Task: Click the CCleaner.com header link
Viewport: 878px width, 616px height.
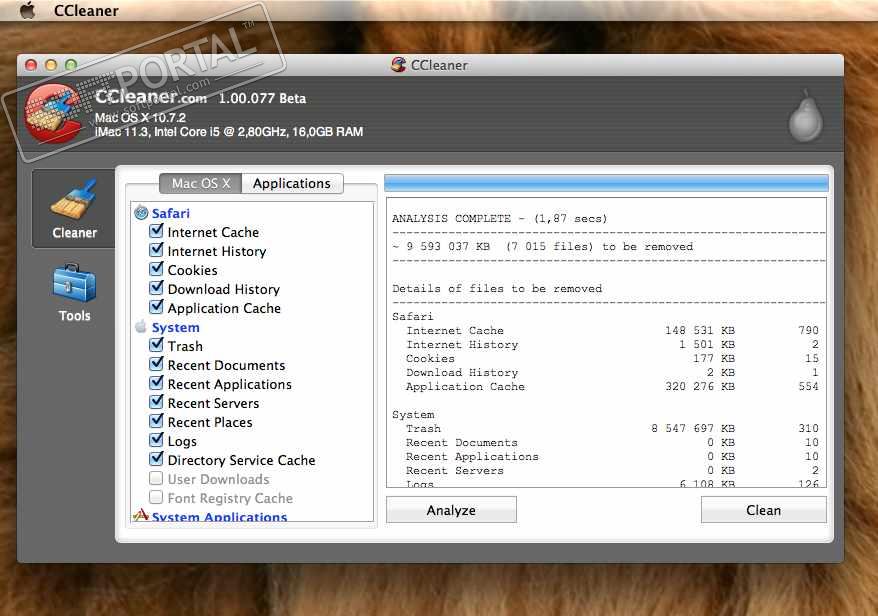Action: (x=151, y=97)
